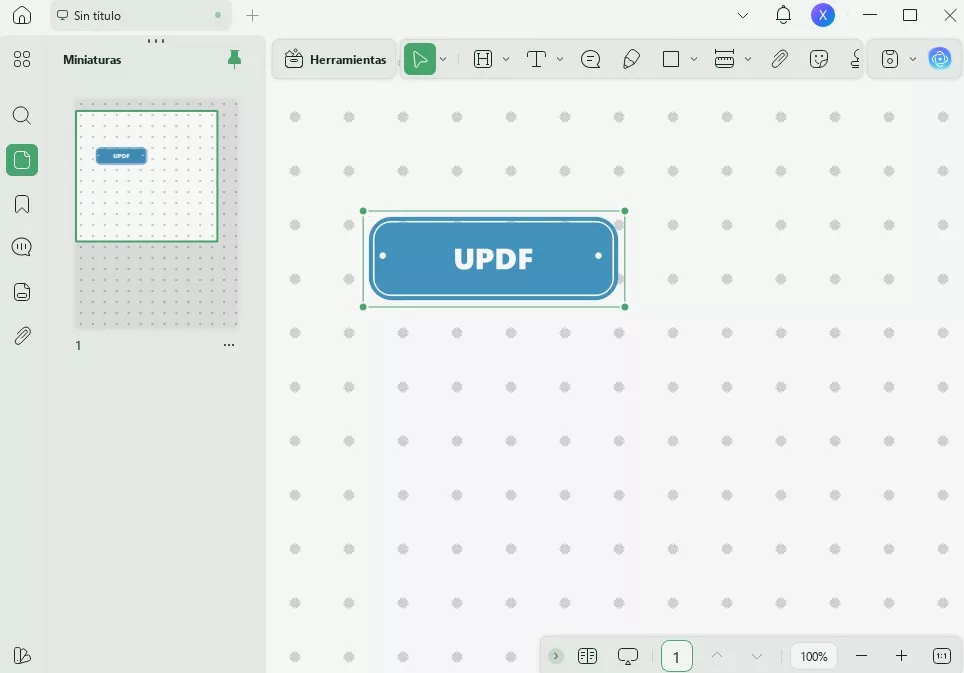Go to next page down arrow
Viewport: 964px width, 673px height.
(757, 656)
